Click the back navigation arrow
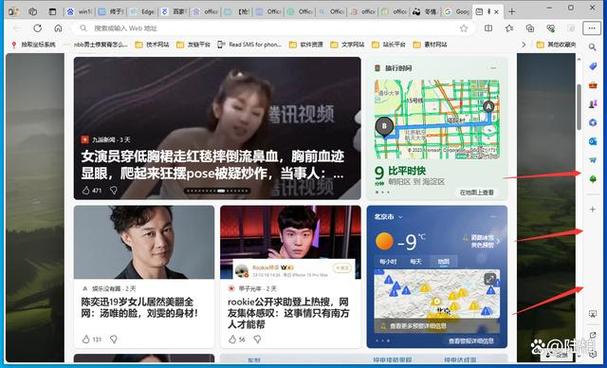This screenshot has width=607, height=368. coord(17,28)
